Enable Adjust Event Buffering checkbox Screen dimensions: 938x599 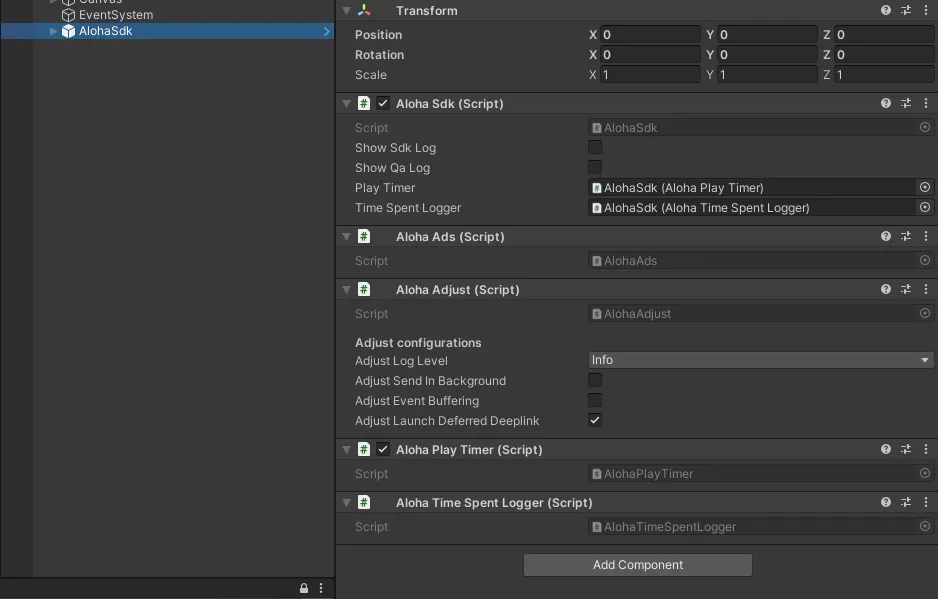click(x=595, y=400)
